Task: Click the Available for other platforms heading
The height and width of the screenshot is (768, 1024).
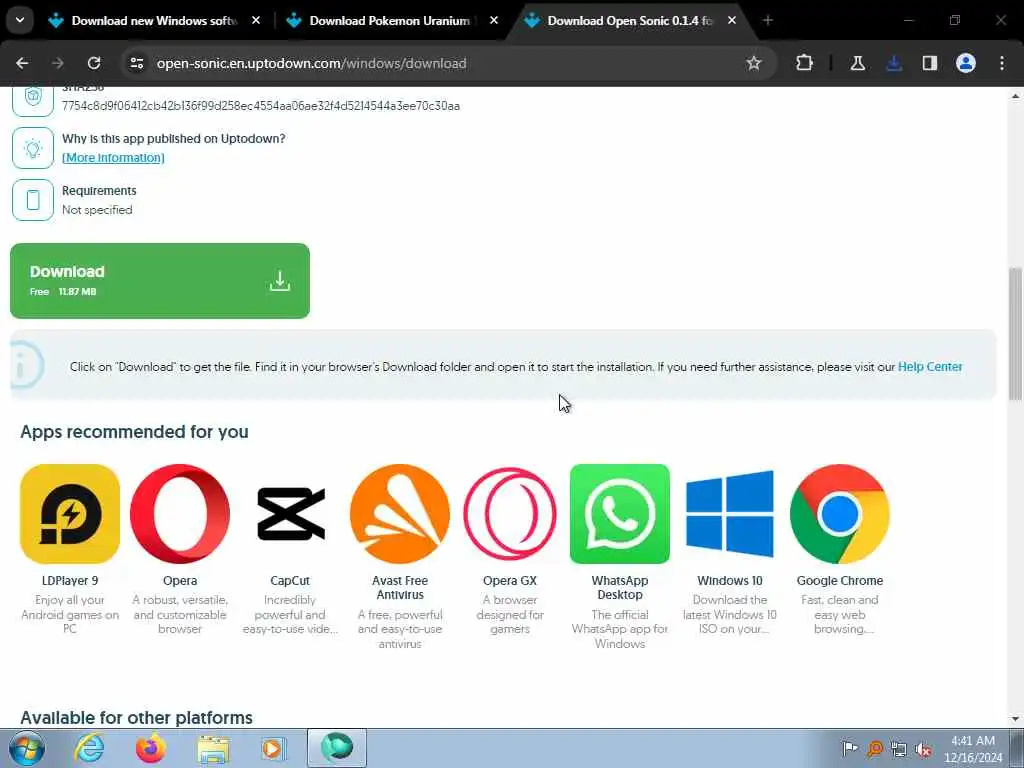Action: click(x=136, y=718)
